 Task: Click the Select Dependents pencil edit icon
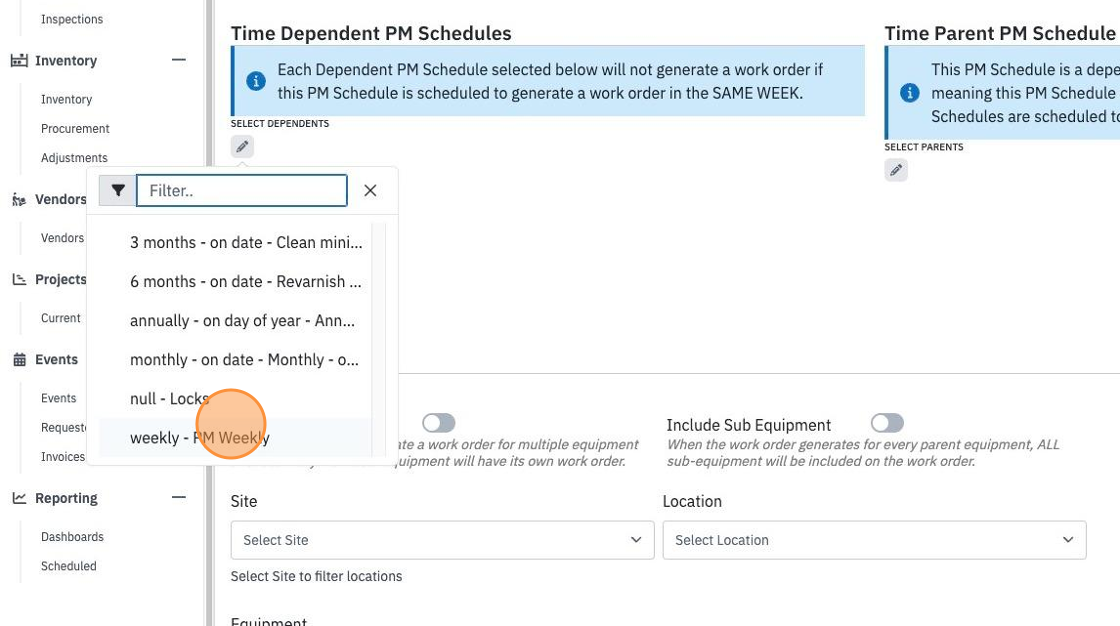242,146
